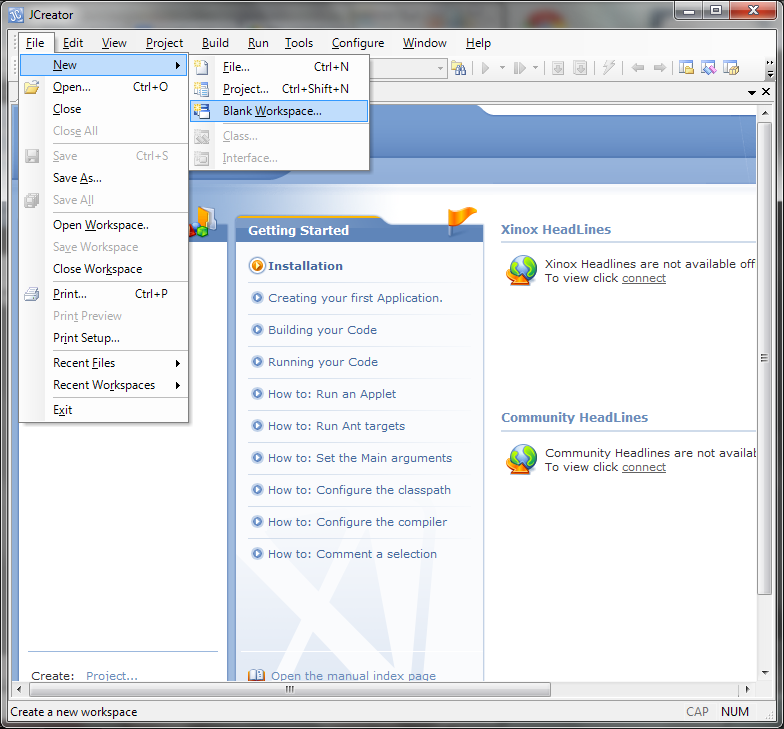Click the vertical scrollbar down arrow
This screenshot has width=784, height=729.
pos(765,673)
